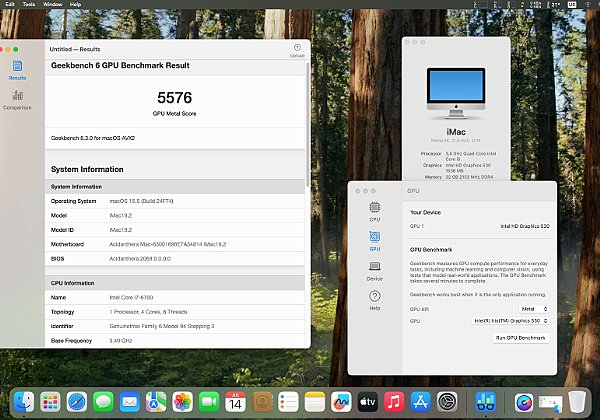This screenshot has height=420, width=600.
Task: Open the Trash in the dock
Action: click(x=577, y=401)
